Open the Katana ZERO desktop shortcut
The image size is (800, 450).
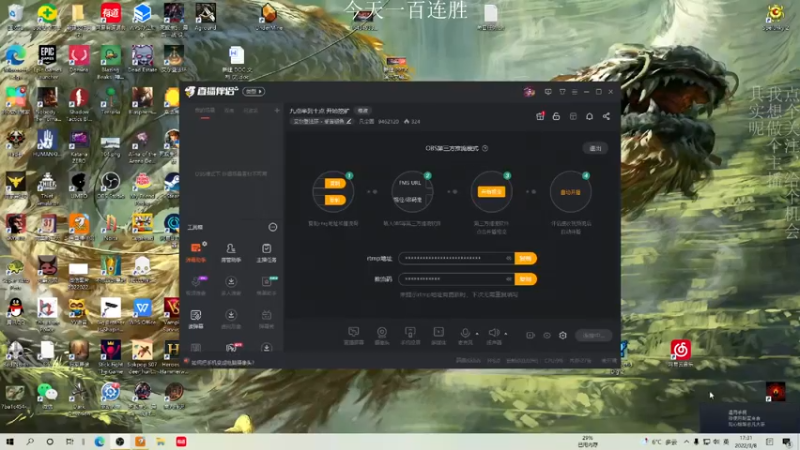click(79, 147)
